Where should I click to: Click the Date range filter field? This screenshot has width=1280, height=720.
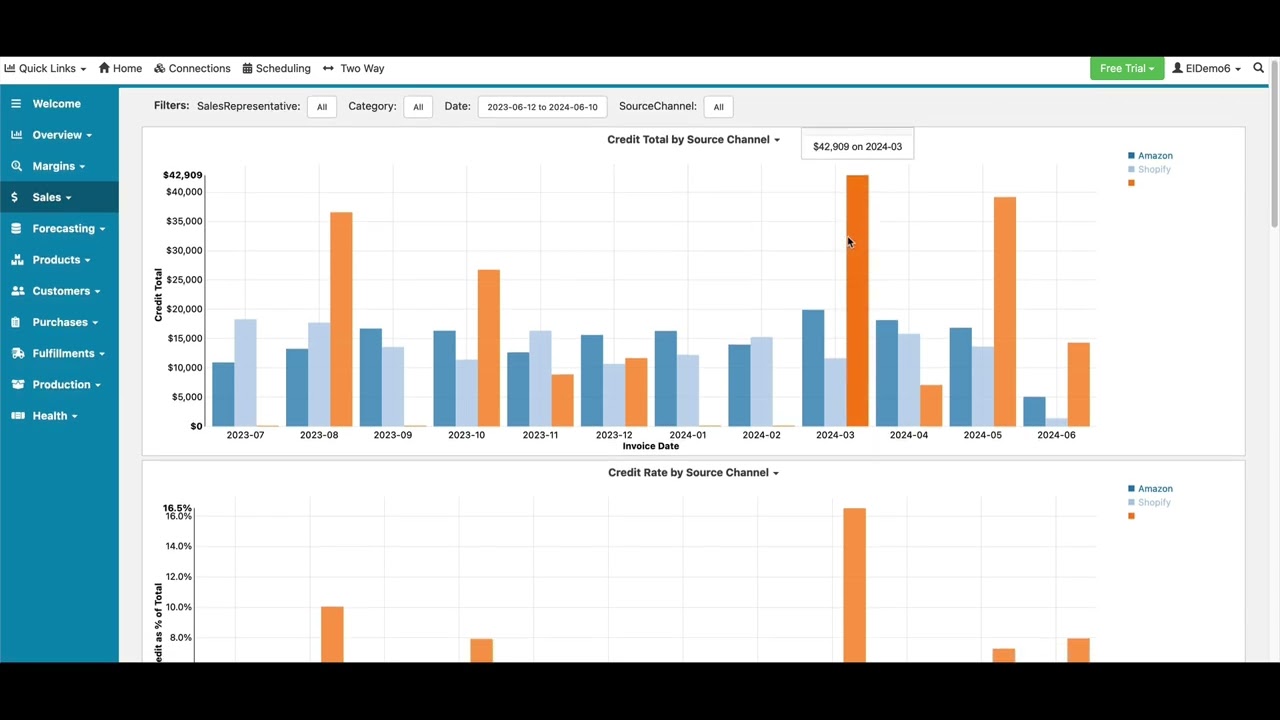click(542, 106)
